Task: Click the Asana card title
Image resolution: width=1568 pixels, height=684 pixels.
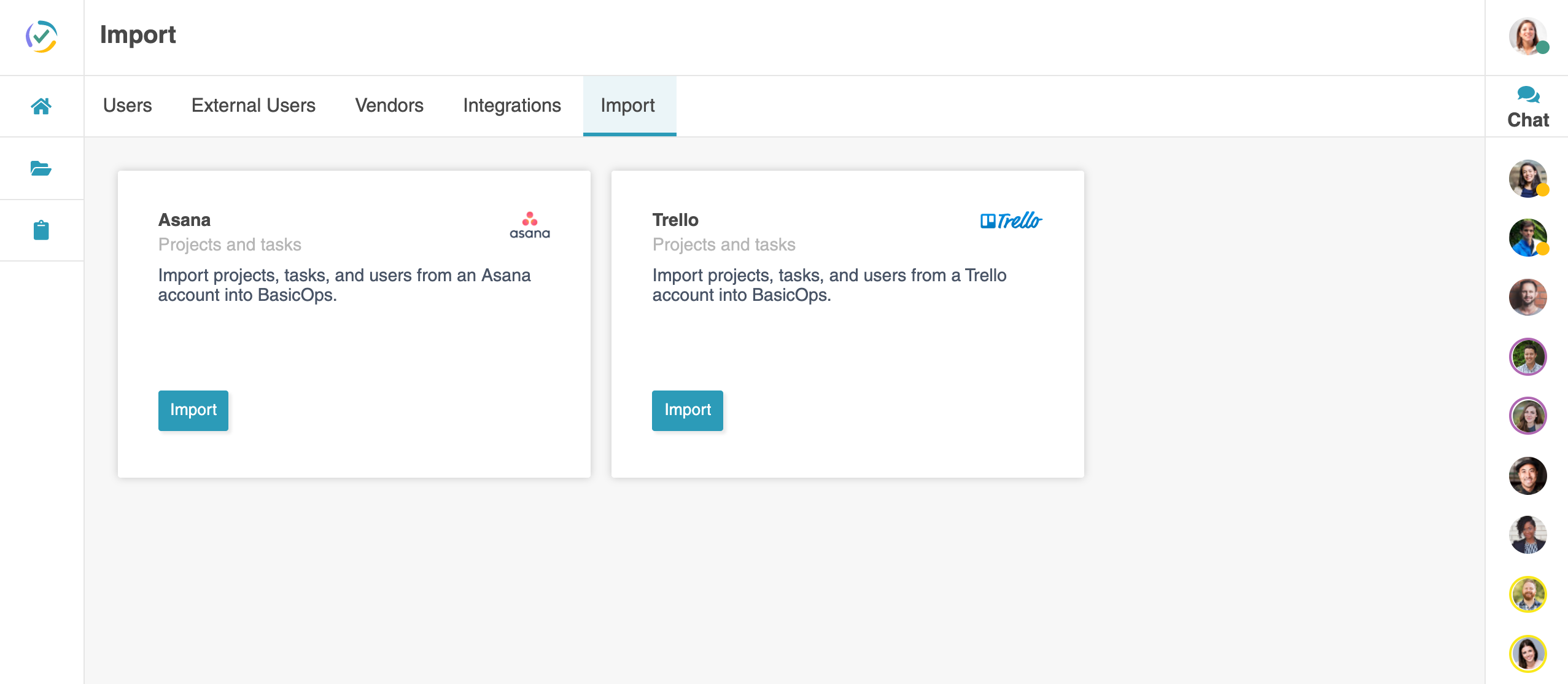Action: tap(184, 220)
